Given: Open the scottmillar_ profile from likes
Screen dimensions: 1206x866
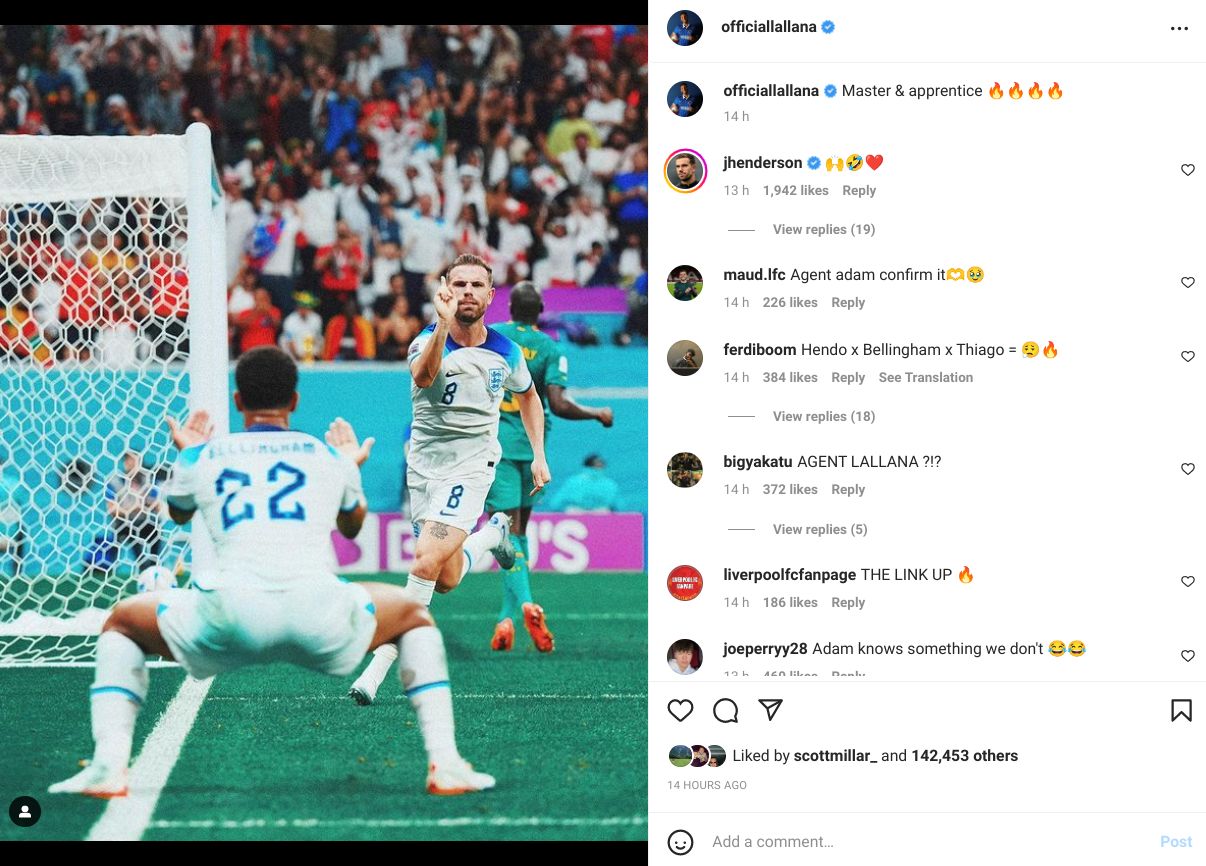Looking at the screenshot, I should pos(835,756).
